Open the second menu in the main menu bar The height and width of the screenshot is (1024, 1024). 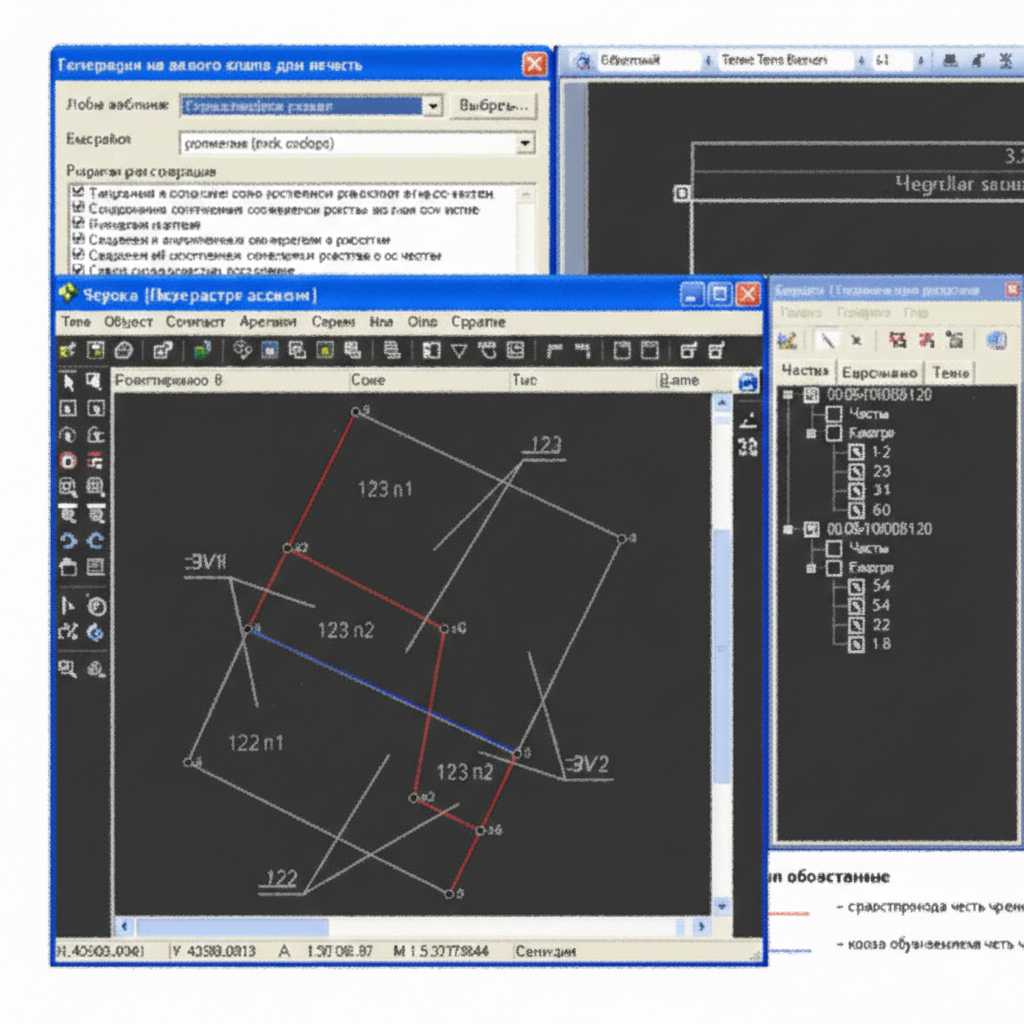128,322
